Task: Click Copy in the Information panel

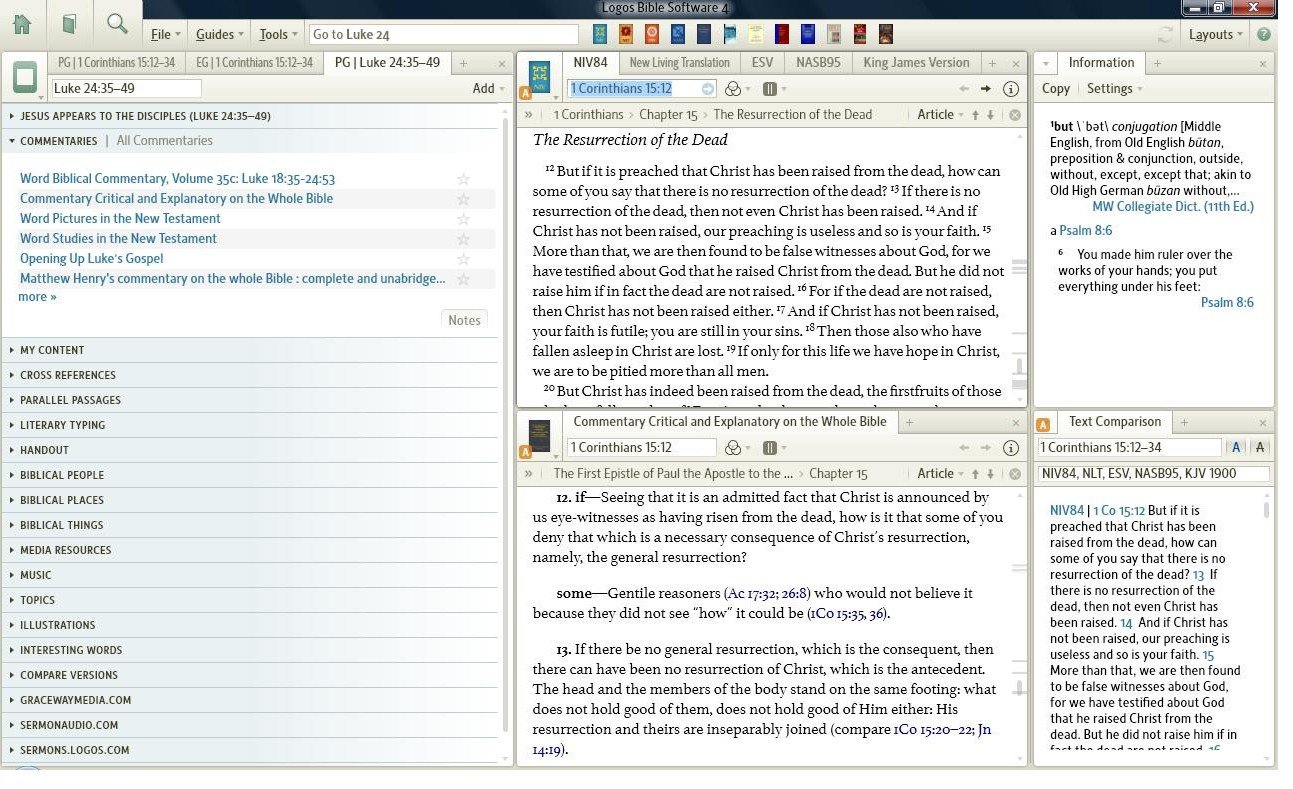Action: point(1056,88)
